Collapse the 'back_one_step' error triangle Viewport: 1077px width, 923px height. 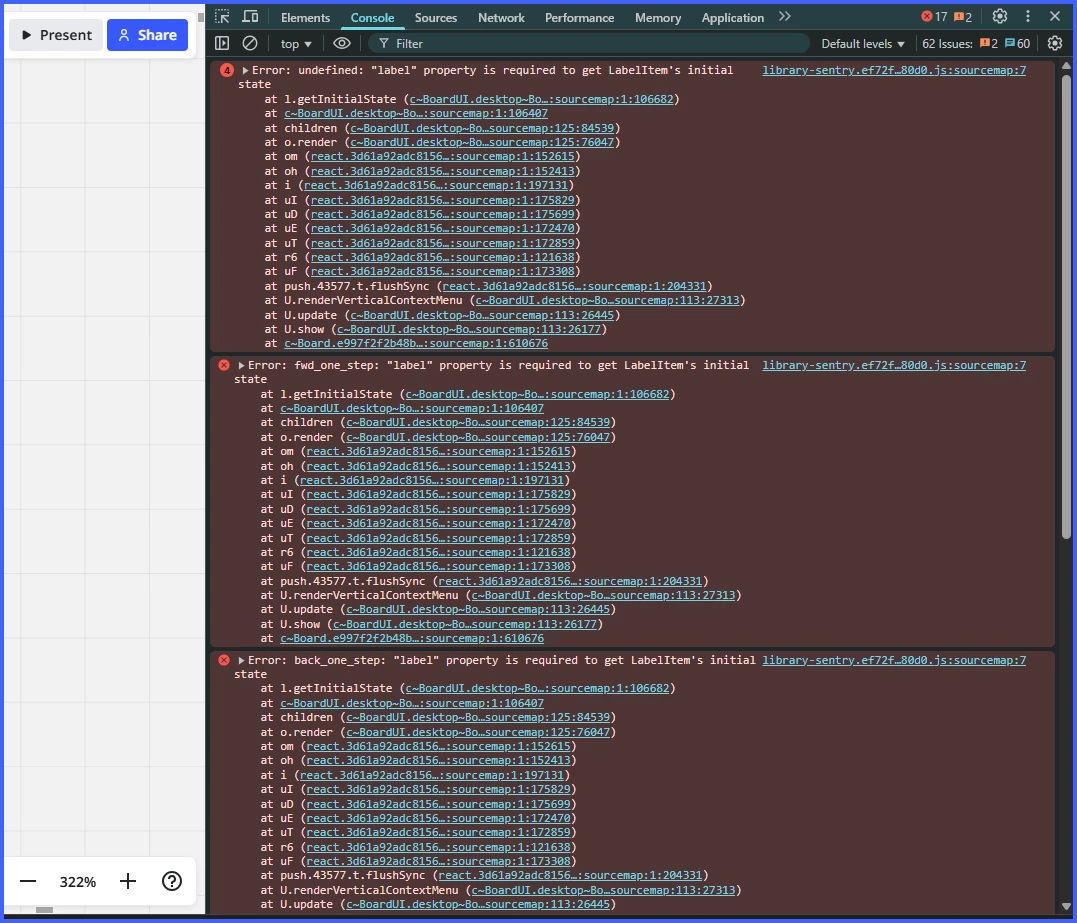pyautogui.click(x=241, y=660)
